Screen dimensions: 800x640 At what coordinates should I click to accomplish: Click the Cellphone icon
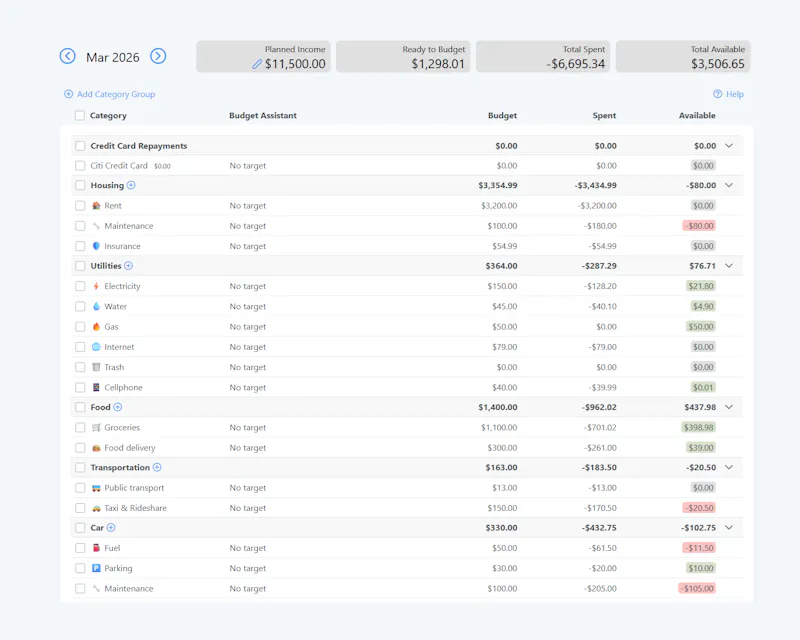tap(96, 387)
